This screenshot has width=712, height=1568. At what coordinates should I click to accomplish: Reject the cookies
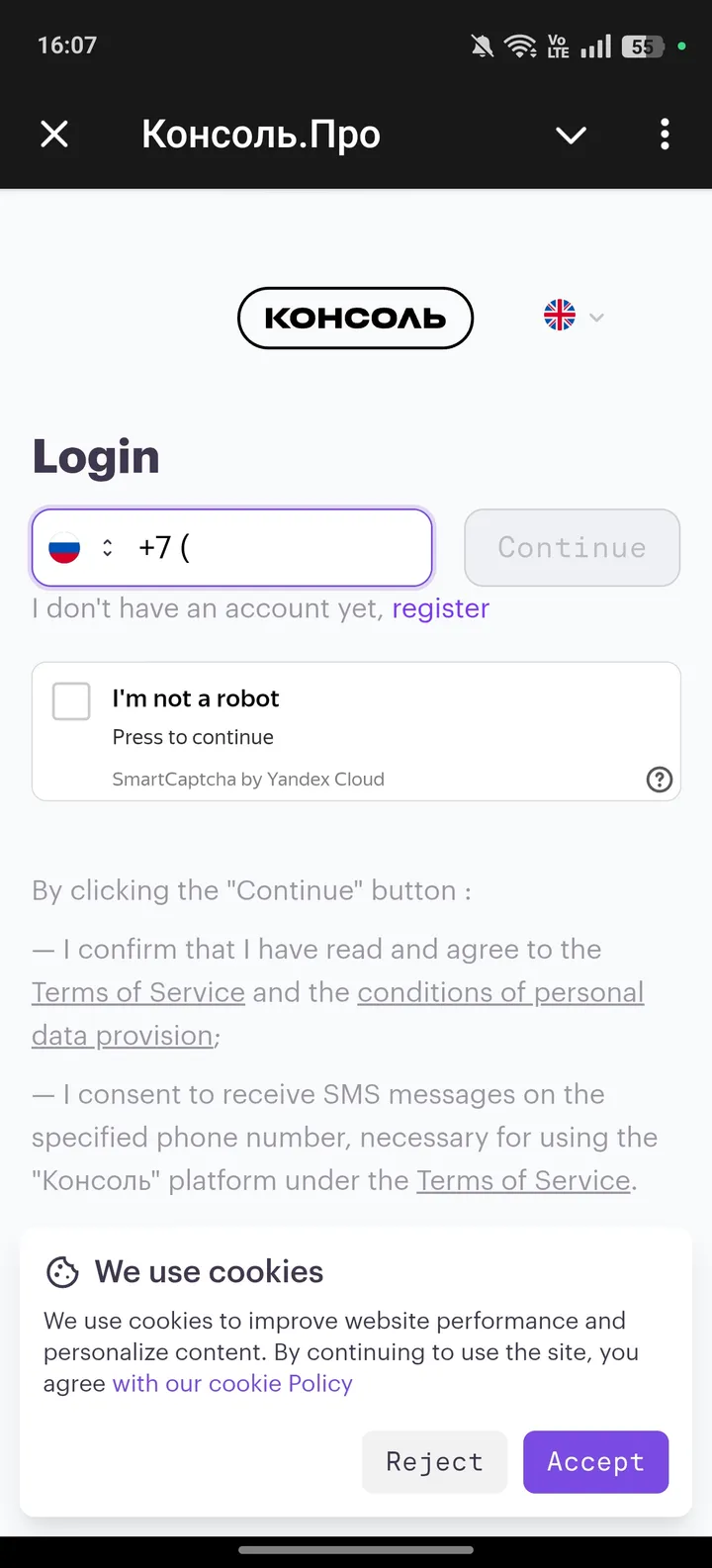pos(434,1461)
